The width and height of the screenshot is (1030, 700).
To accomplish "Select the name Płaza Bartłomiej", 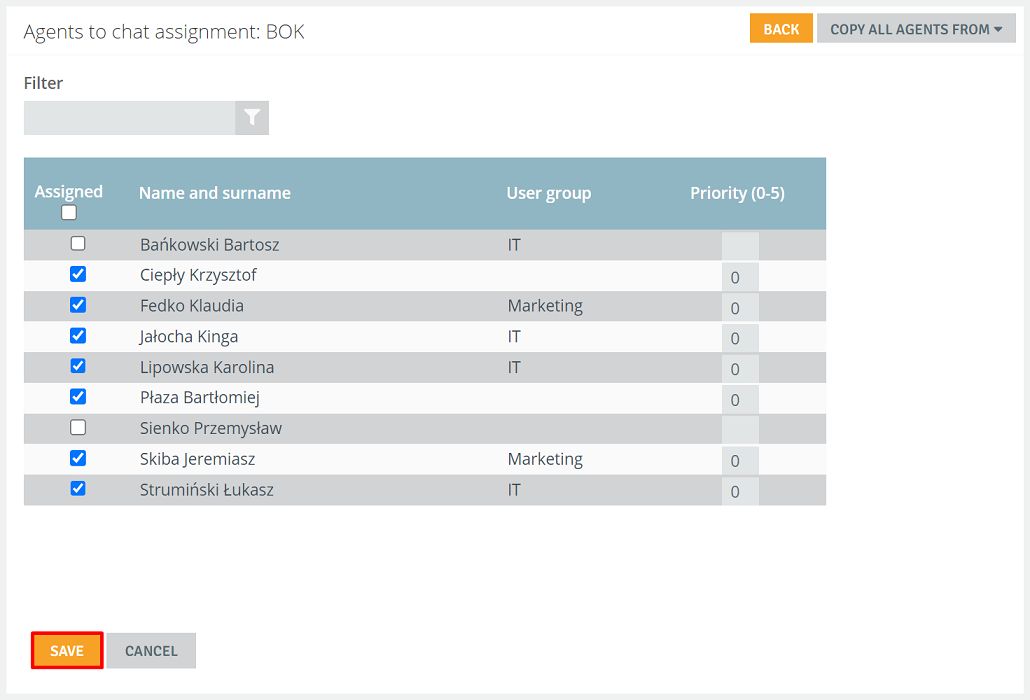I will [200, 398].
